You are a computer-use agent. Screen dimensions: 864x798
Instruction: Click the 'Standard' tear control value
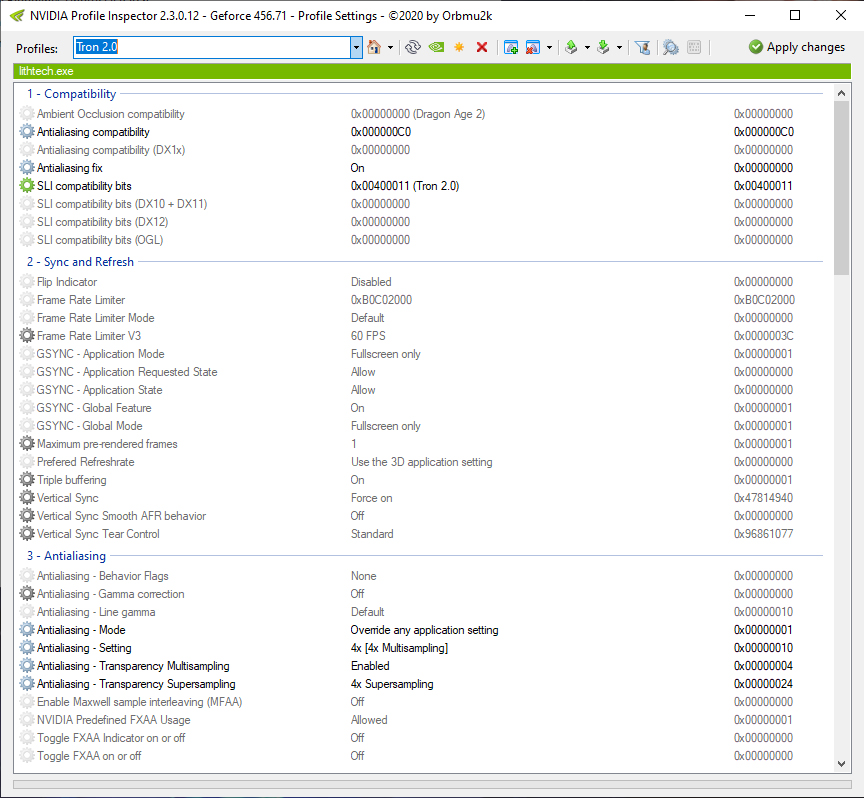coord(372,533)
